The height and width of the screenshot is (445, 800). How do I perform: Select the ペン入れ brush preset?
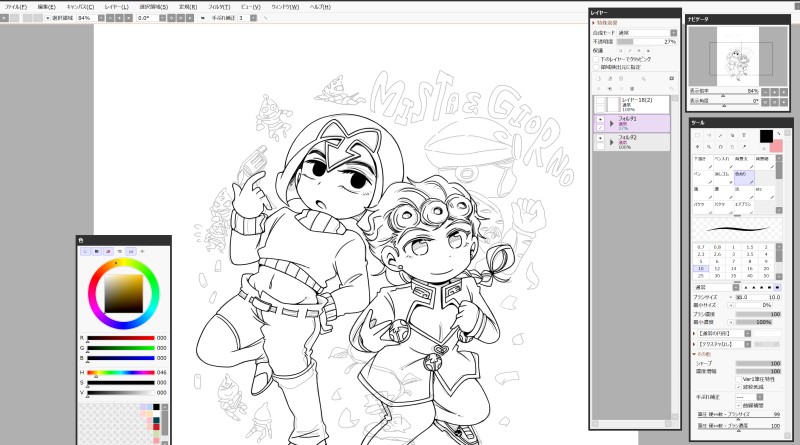point(723,162)
